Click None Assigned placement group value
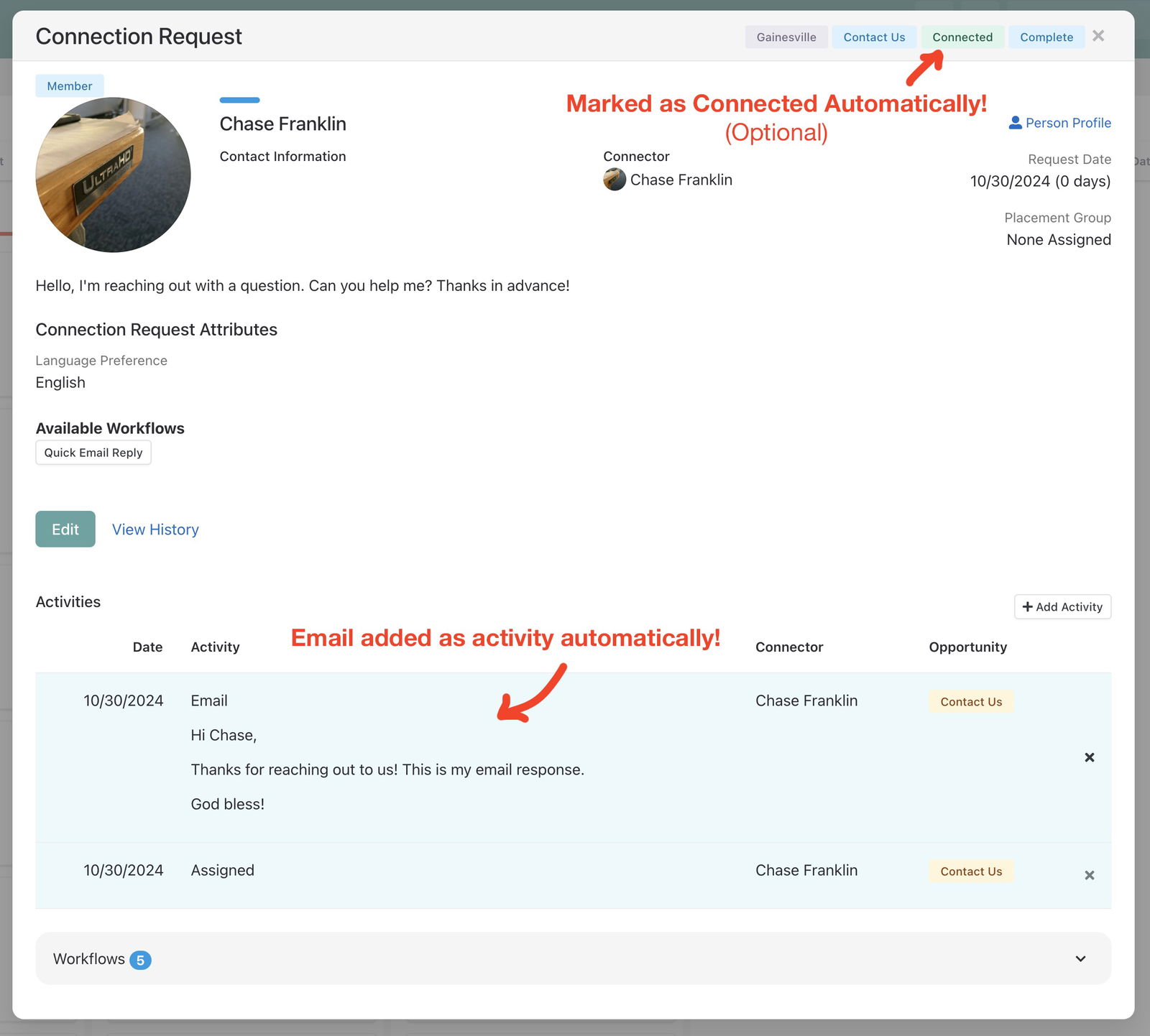This screenshot has width=1150, height=1036. [1059, 240]
